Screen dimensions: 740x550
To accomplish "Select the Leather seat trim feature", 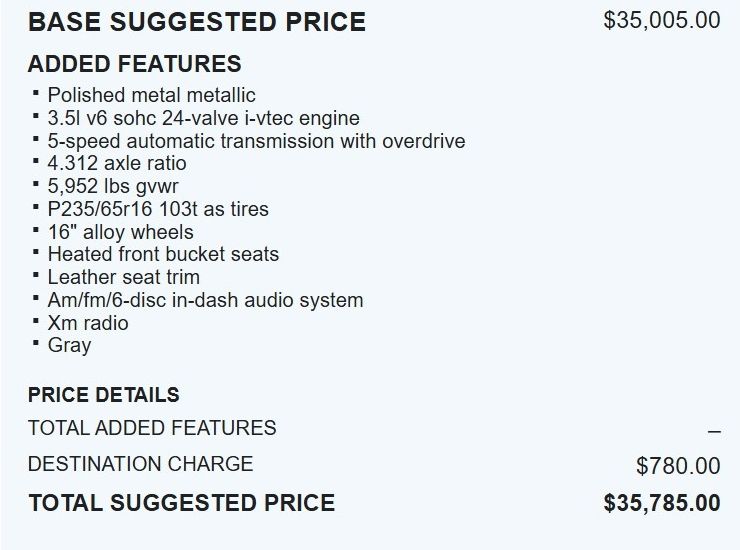I will tap(123, 277).
